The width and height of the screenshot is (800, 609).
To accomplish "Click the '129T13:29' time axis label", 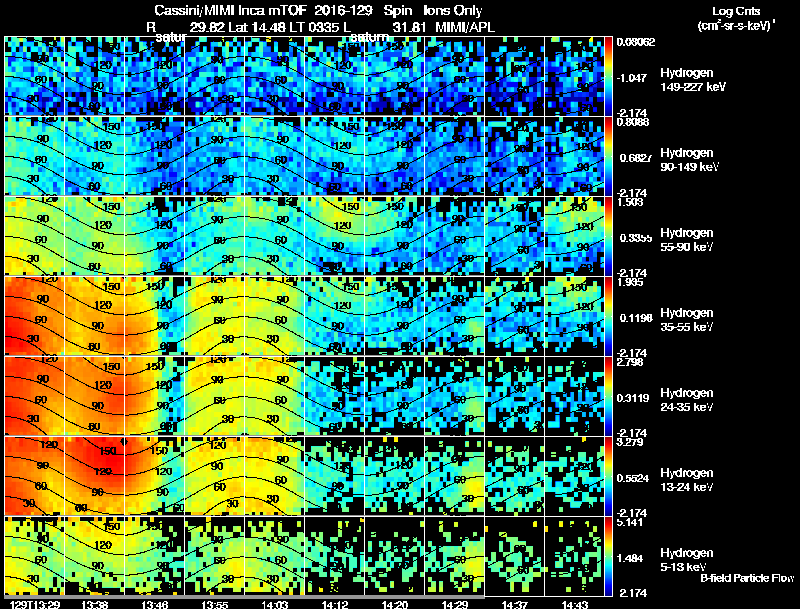I will click(35, 604).
